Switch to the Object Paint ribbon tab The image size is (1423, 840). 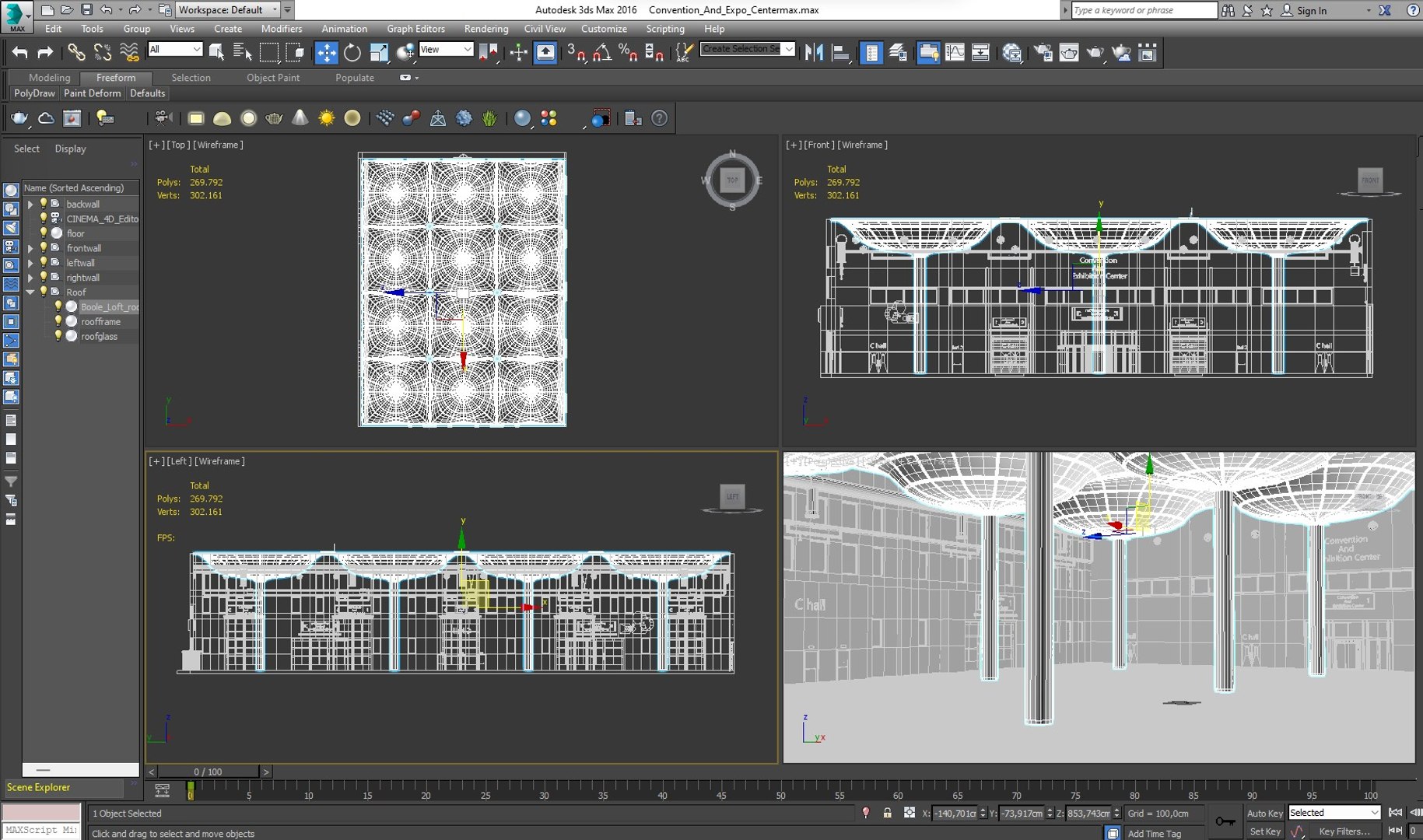[273, 78]
